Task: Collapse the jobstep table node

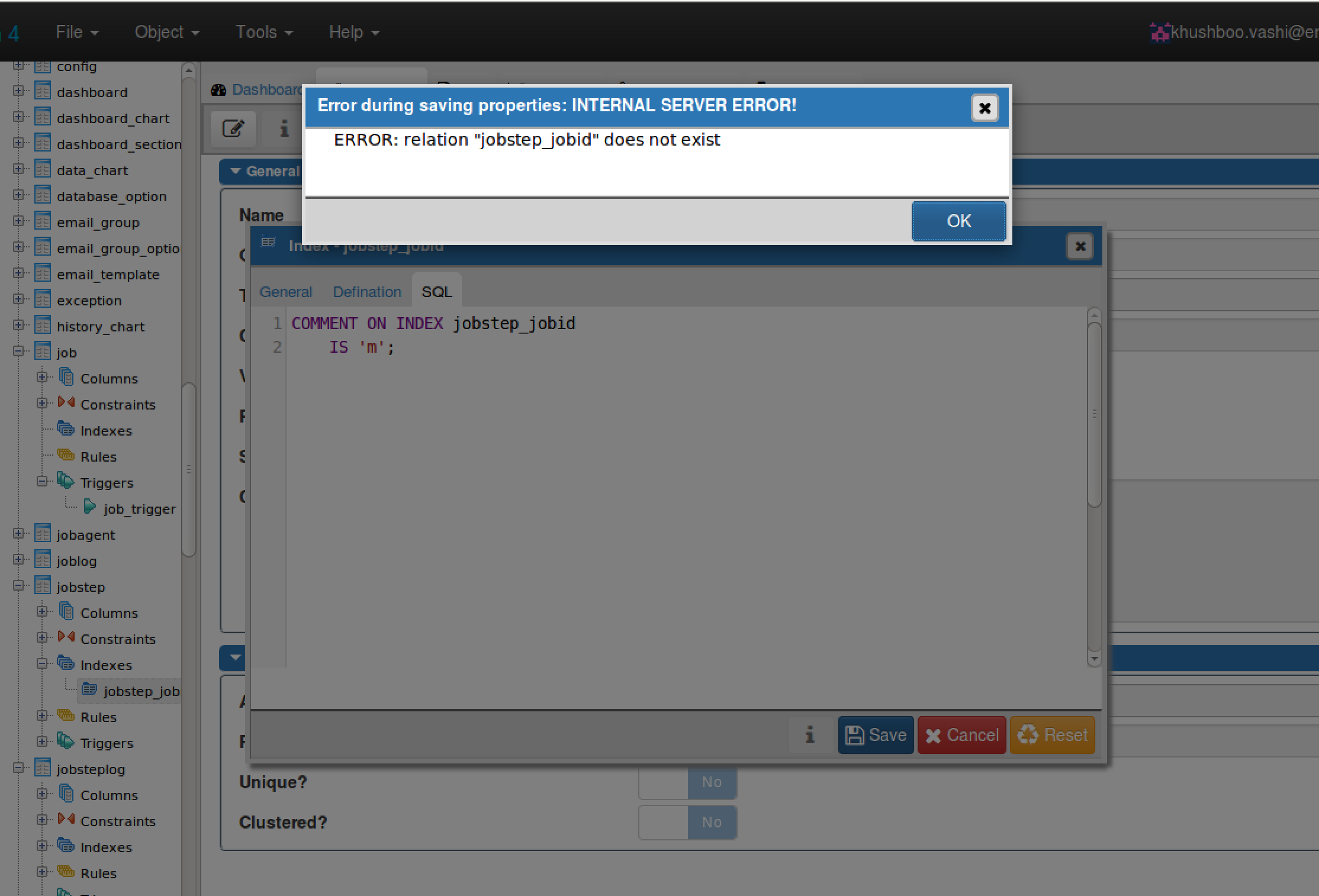Action: click(18, 586)
